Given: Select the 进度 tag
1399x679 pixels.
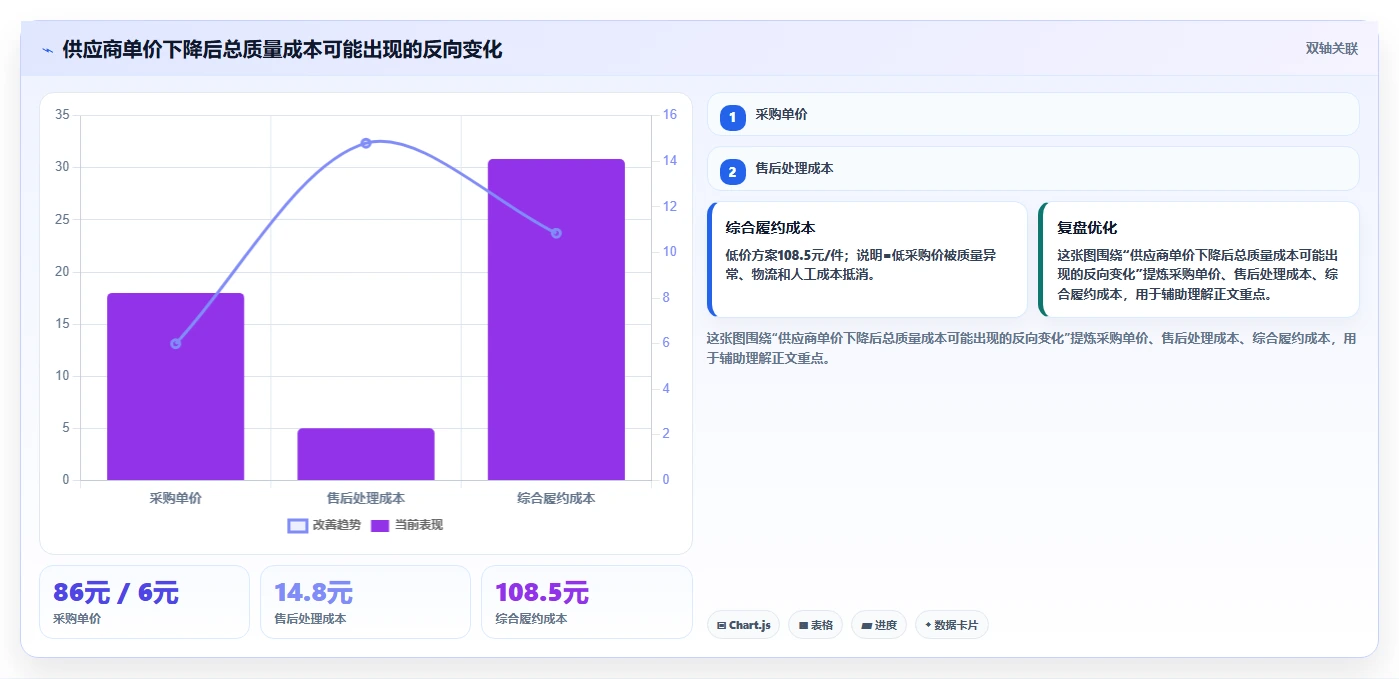Looking at the screenshot, I should coord(879,625).
